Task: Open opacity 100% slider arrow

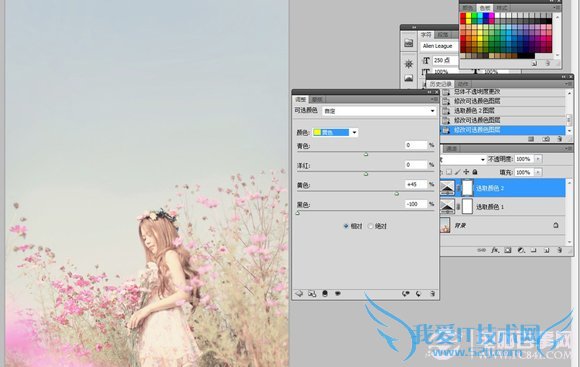Action: click(538, 159)
